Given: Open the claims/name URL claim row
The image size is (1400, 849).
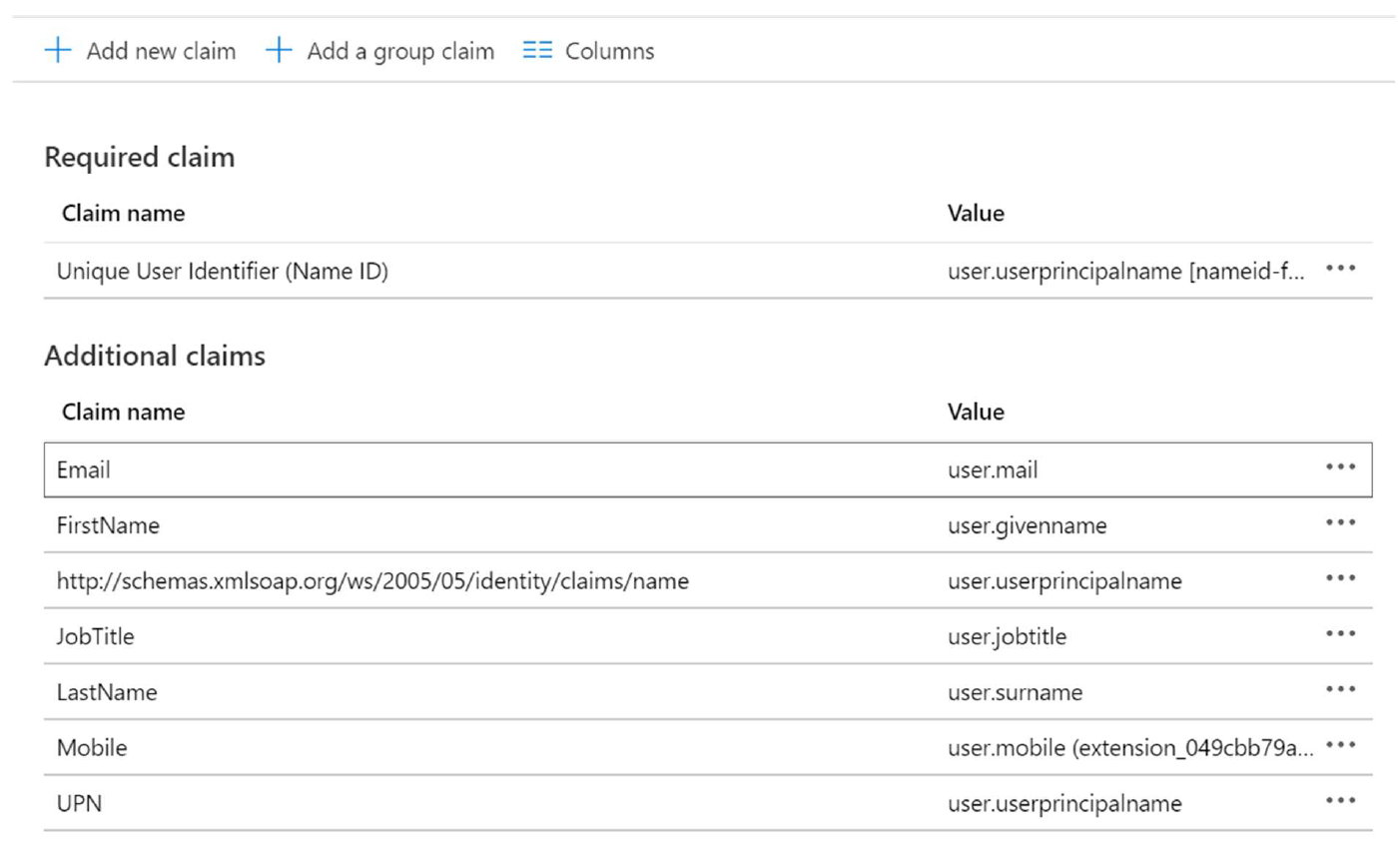Looking at the screenshot, I should [371, 581].
